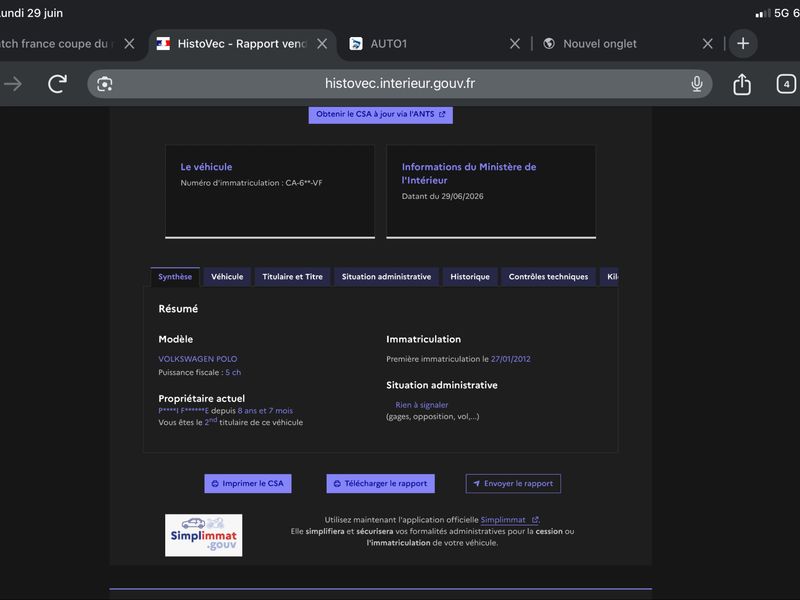Click the Simplimmat.gouv logo image
The height and width of the screenshot is (600, 800).
pyautogui.click(x=204, y=535)
